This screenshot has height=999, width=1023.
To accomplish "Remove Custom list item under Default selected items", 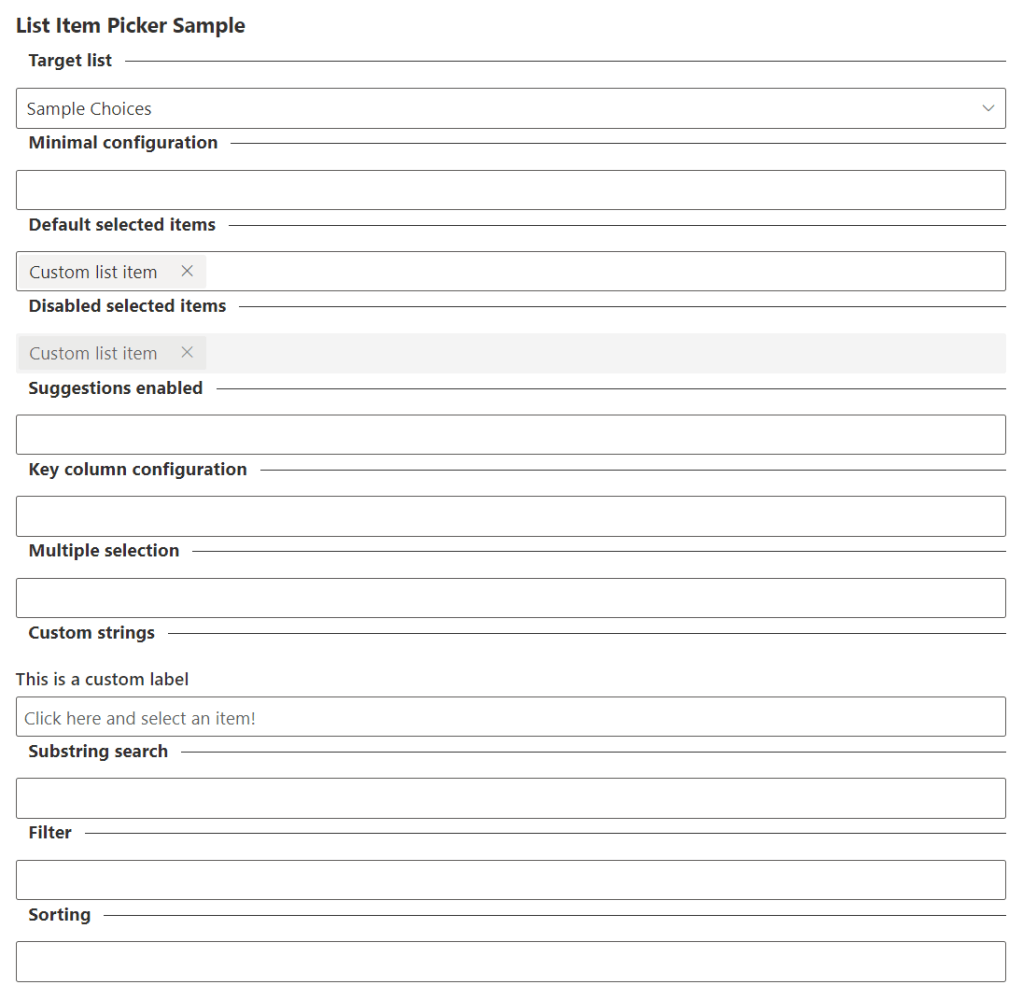I will [187, 271].
